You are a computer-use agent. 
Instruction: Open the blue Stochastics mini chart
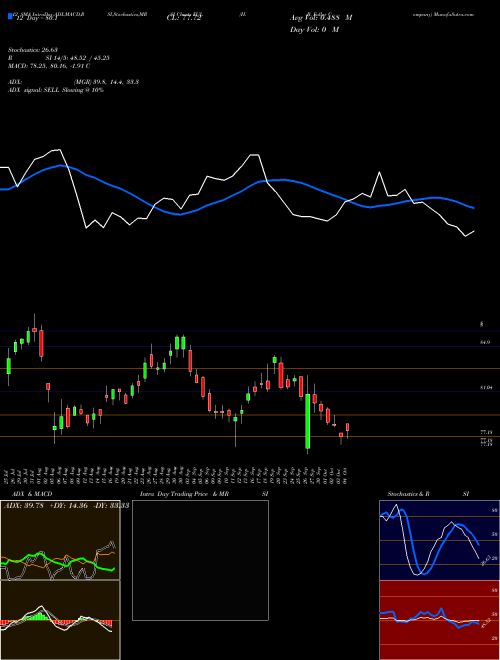coord(439,540)
